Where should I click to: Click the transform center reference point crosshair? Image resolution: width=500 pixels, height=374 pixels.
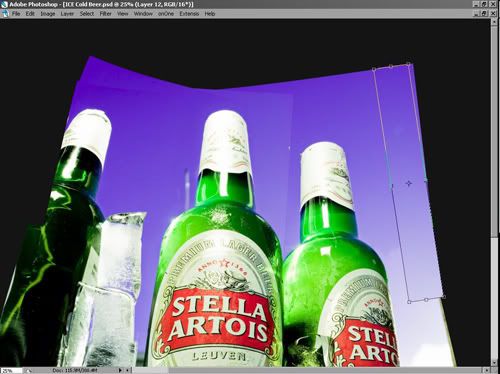click(409, 183)
